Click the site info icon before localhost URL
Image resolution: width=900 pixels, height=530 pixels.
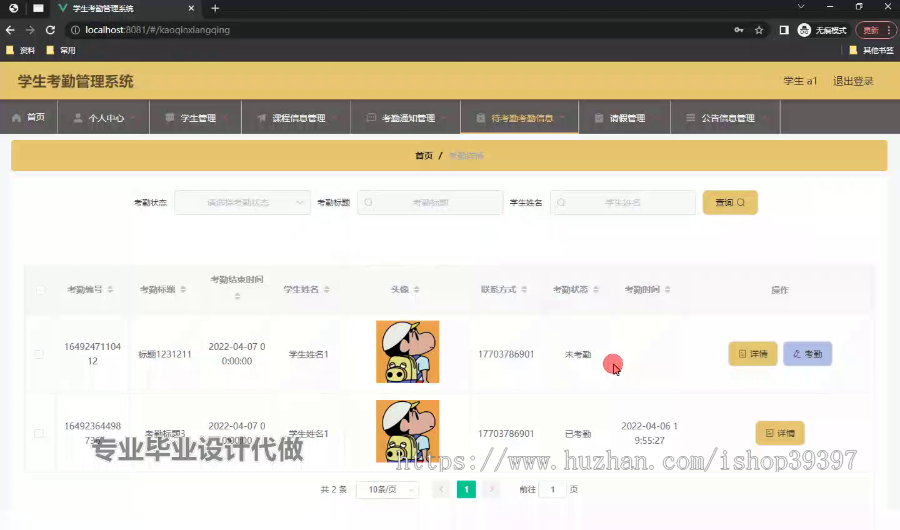pyautogui.click(x=75, y=30)
